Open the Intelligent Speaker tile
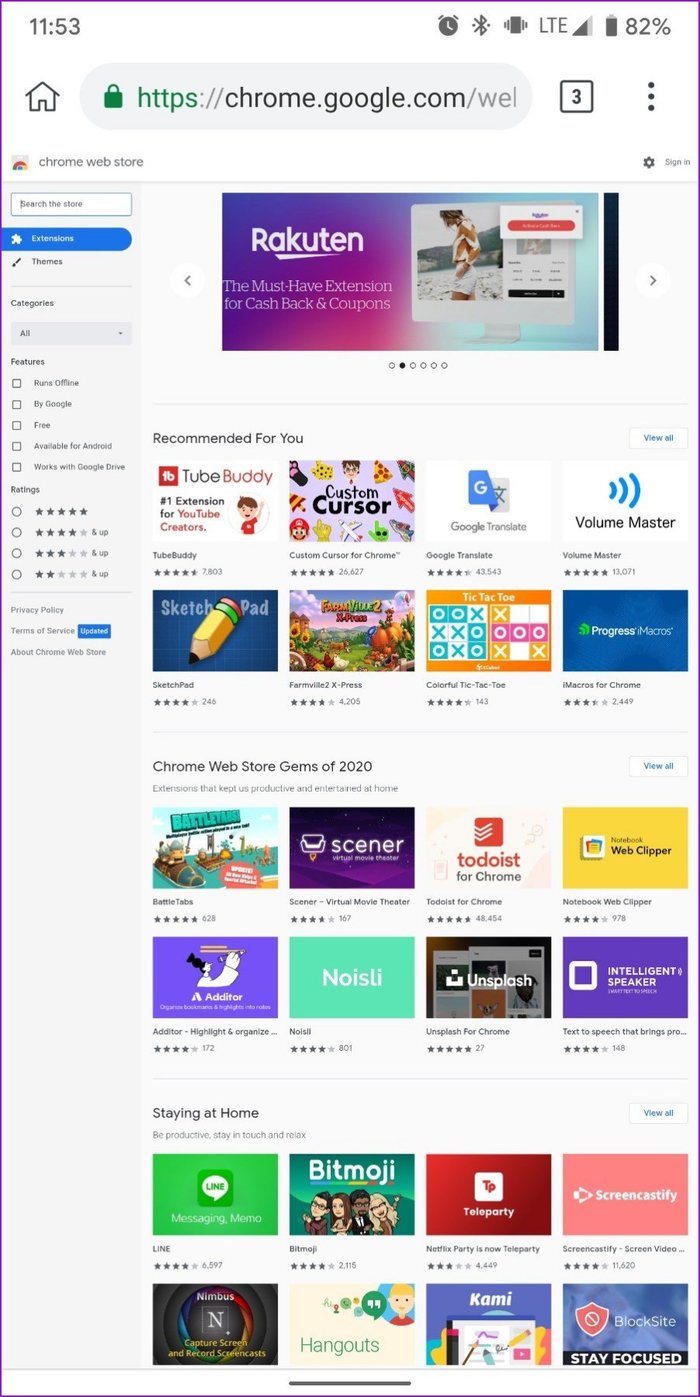The width and height of the screenshot is (700, 1397). pyautogui.click(x=625, y=977)
